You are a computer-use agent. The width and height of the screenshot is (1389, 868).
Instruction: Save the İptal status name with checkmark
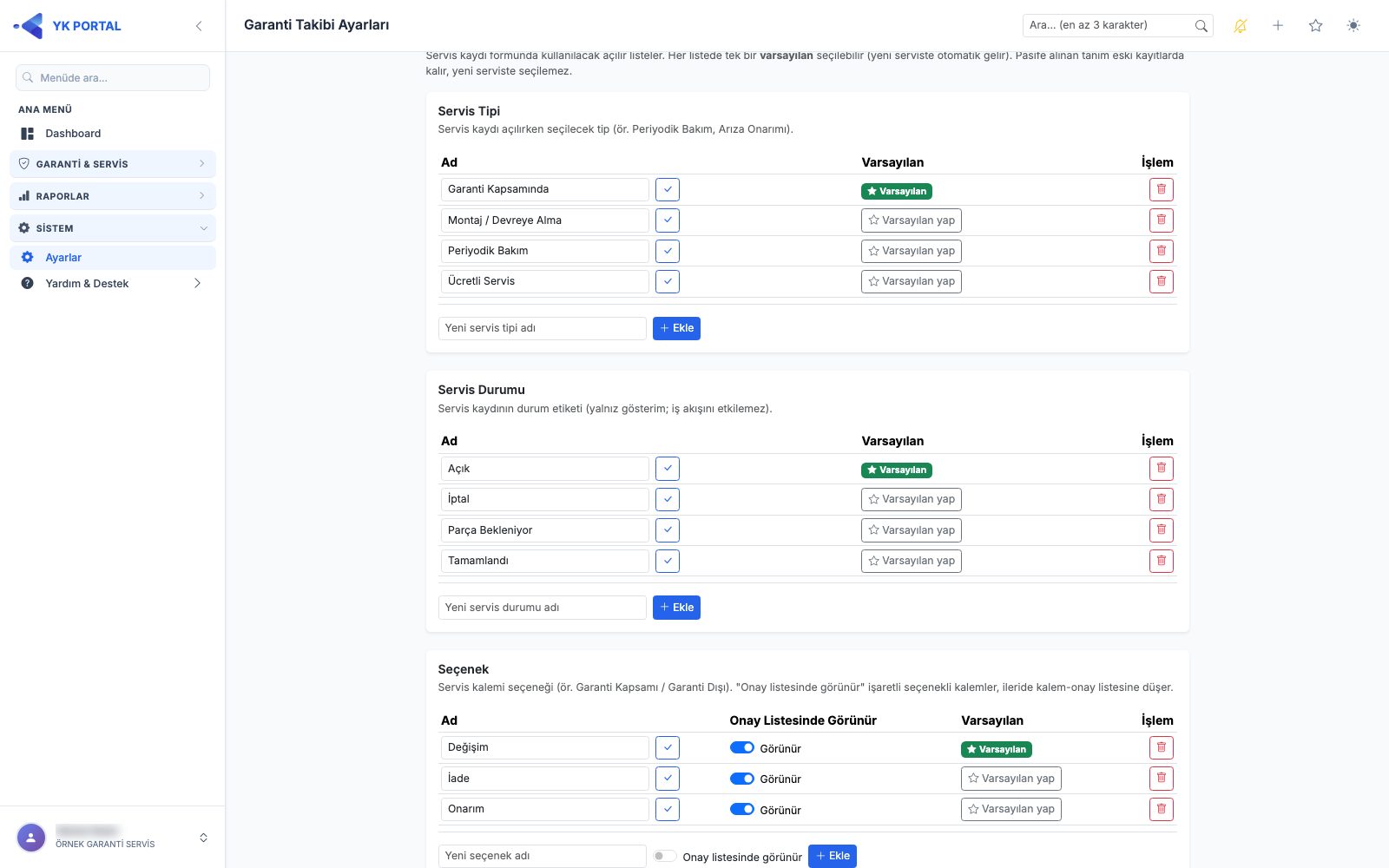point(668,499)
